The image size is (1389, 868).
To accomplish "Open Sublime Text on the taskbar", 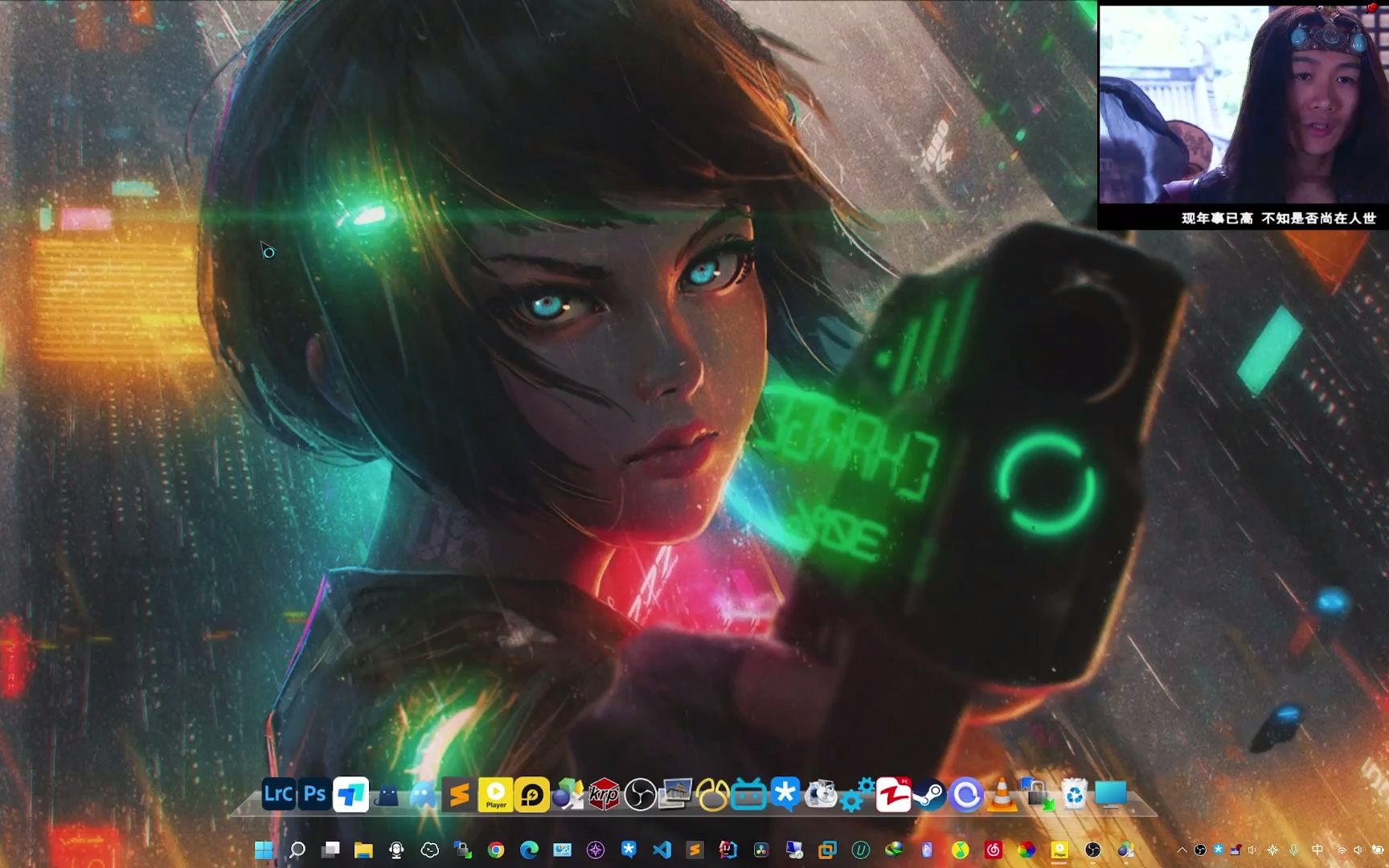I will (x=695, y=850).
